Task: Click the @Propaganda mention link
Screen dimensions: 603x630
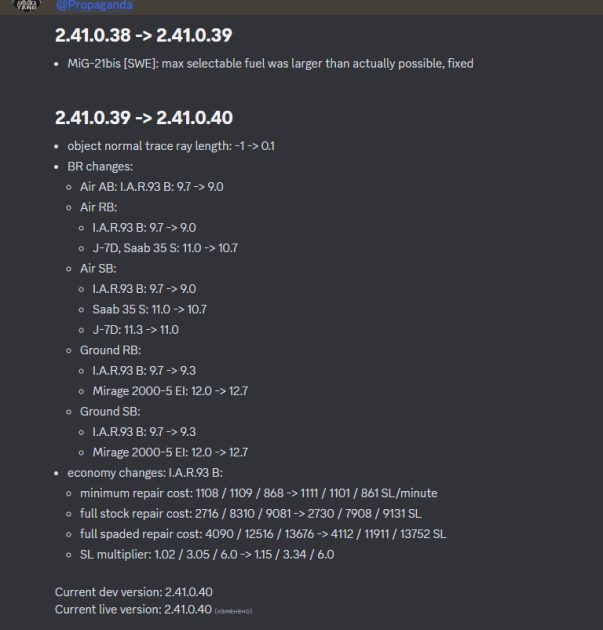Action: (94, 5)
